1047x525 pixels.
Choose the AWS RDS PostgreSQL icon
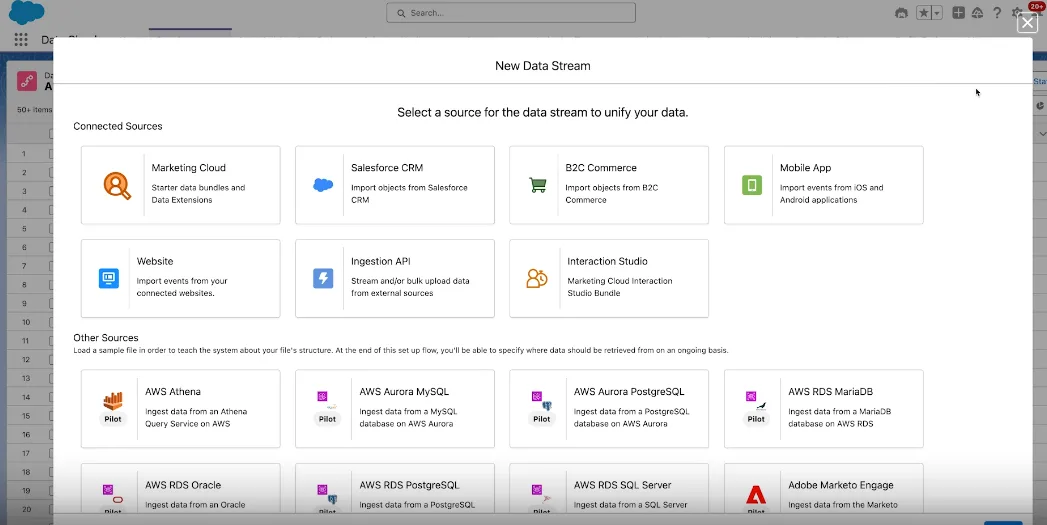[327, 494]
